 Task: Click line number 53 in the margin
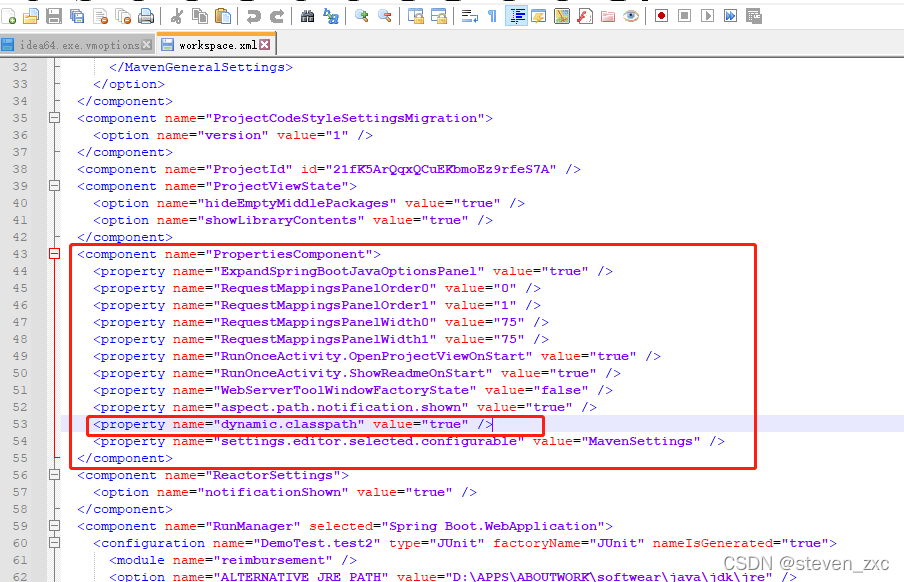click(x=20, y=424)
